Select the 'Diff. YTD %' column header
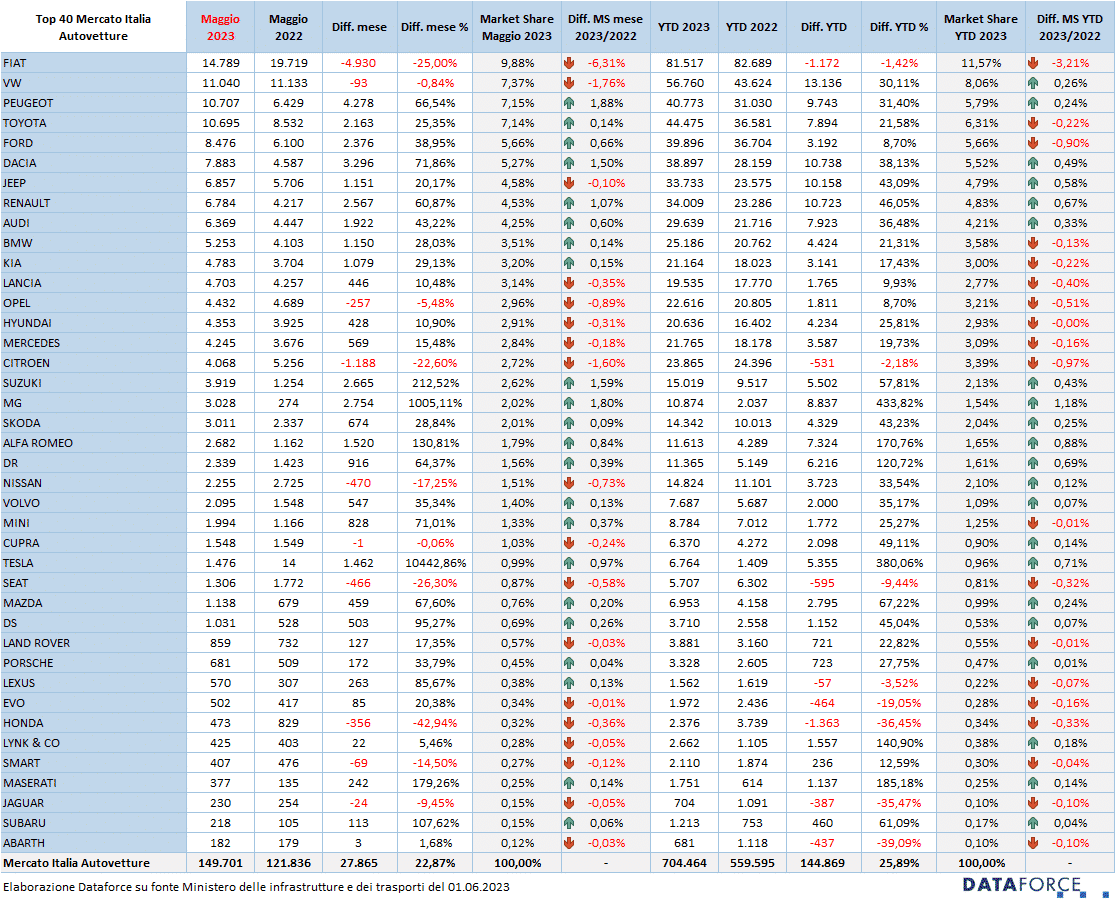The image size is (1115, 901). pos(899,27)
